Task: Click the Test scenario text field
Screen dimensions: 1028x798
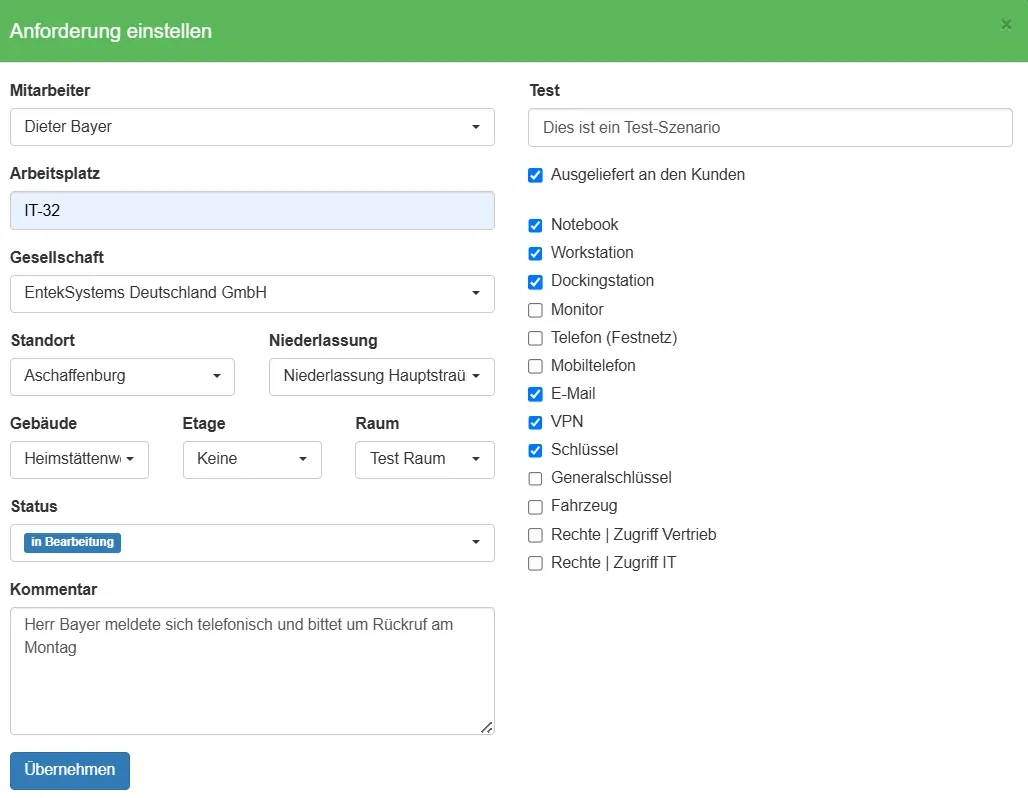Action: tap(770, 128)
